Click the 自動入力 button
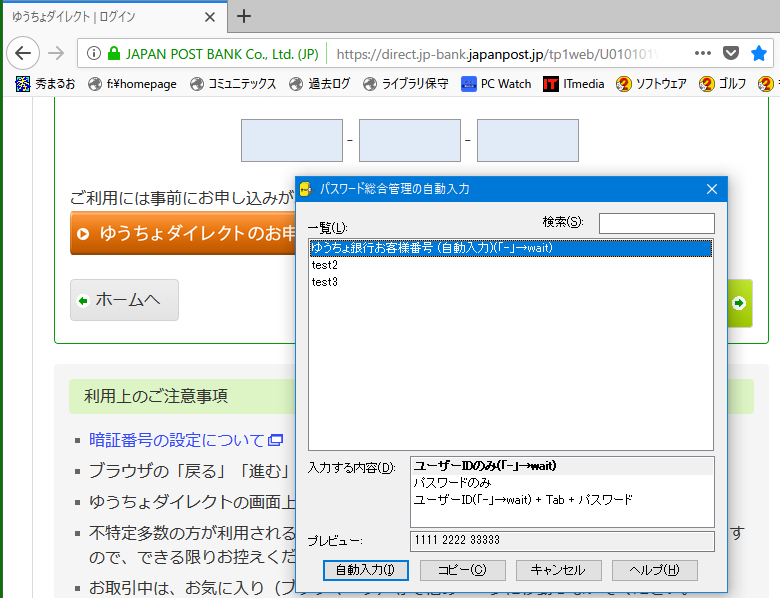Screen dimensions: 780x598 point(365,570)
